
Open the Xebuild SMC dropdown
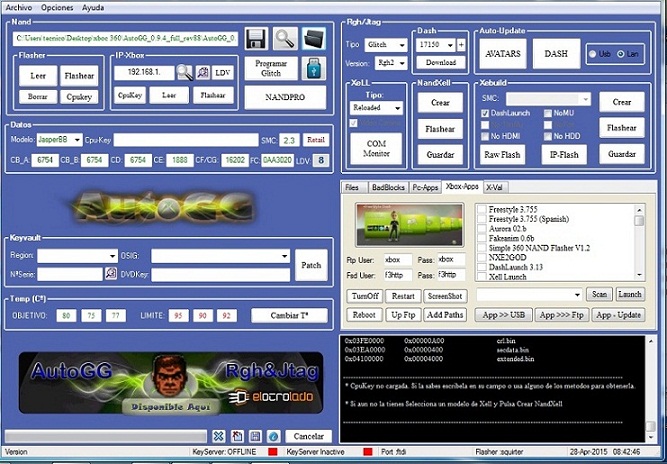pos(548,99)
